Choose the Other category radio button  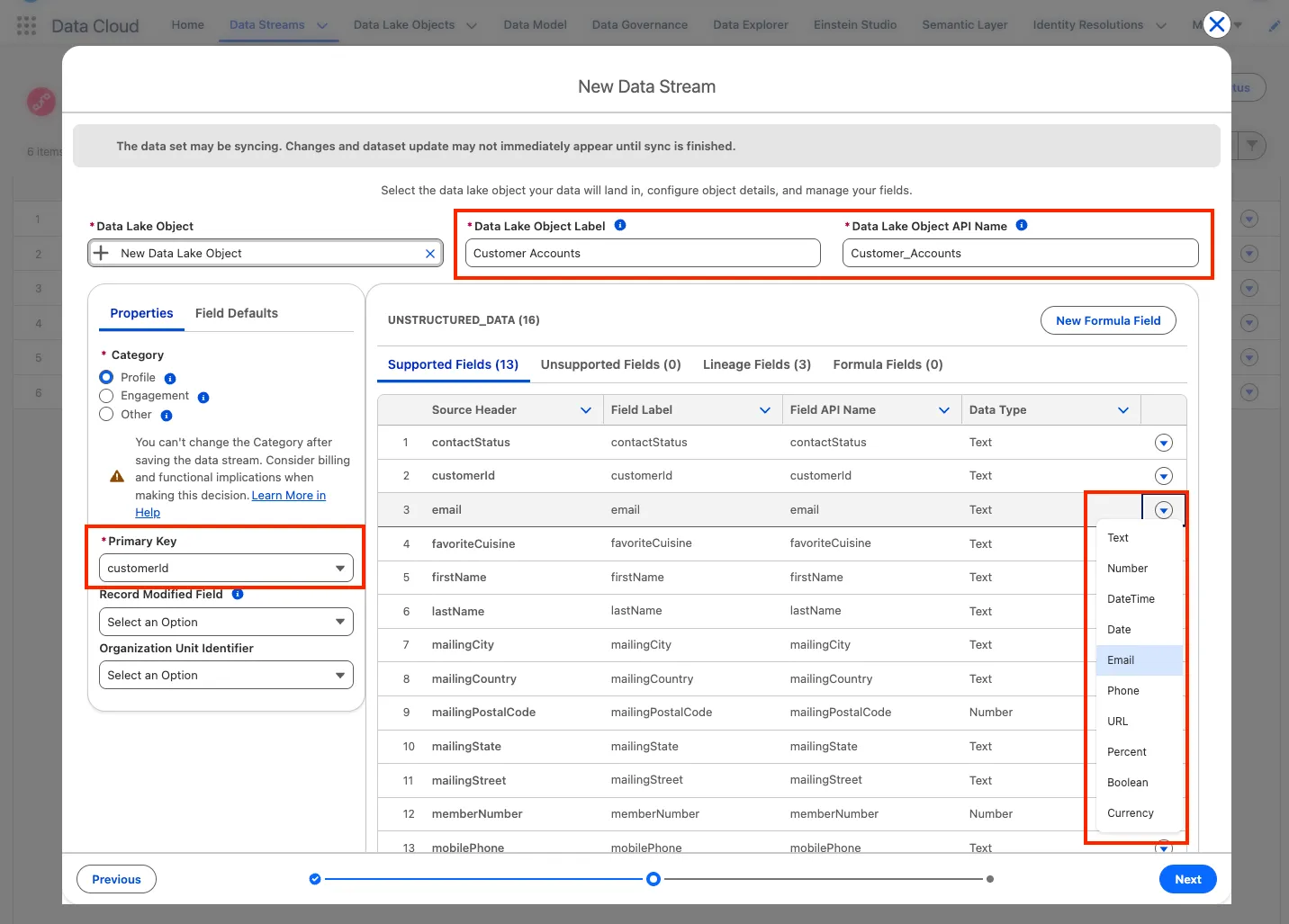coord(106,414)
